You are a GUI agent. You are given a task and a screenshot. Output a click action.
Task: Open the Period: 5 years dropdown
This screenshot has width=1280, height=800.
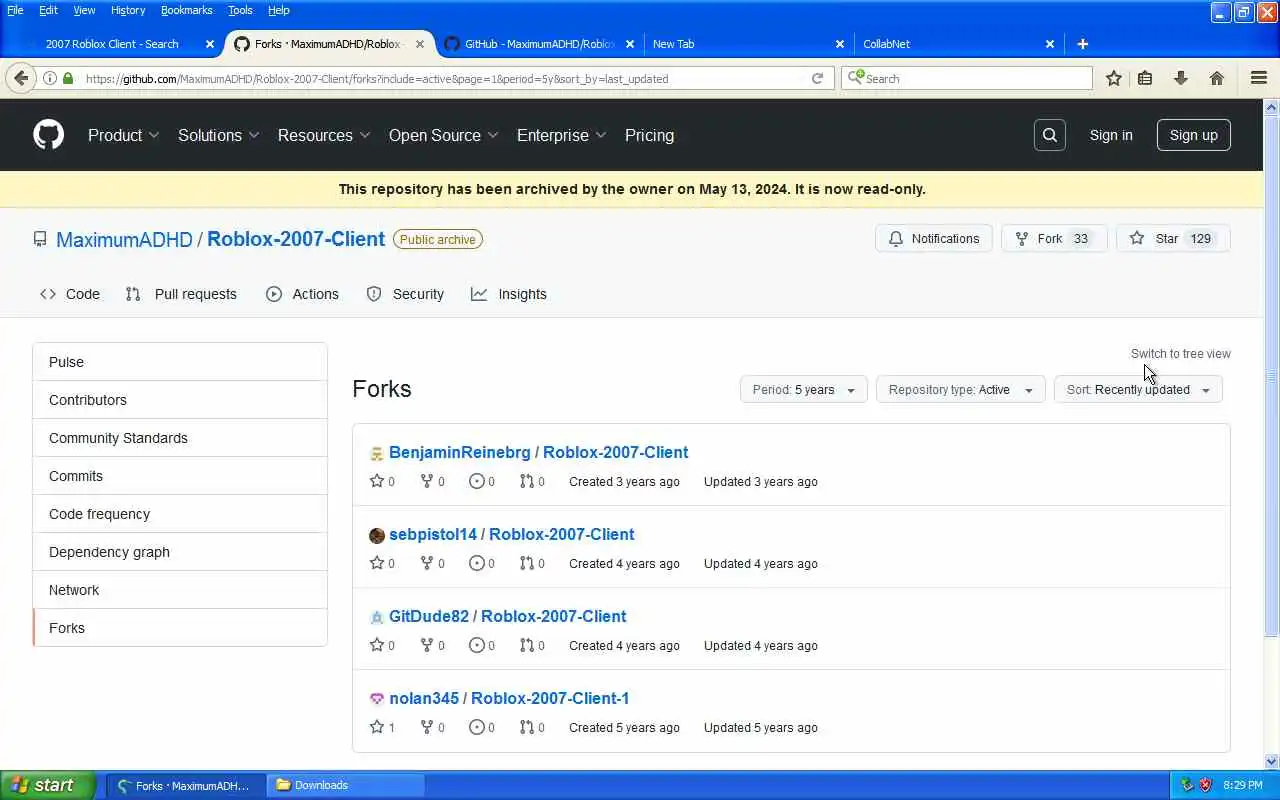point(803,389)
